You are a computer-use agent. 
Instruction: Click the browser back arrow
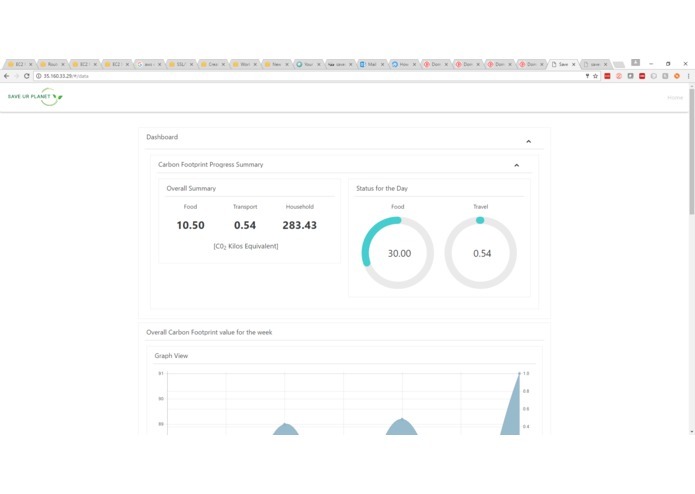pyautogui.click(x=6, y=76)
